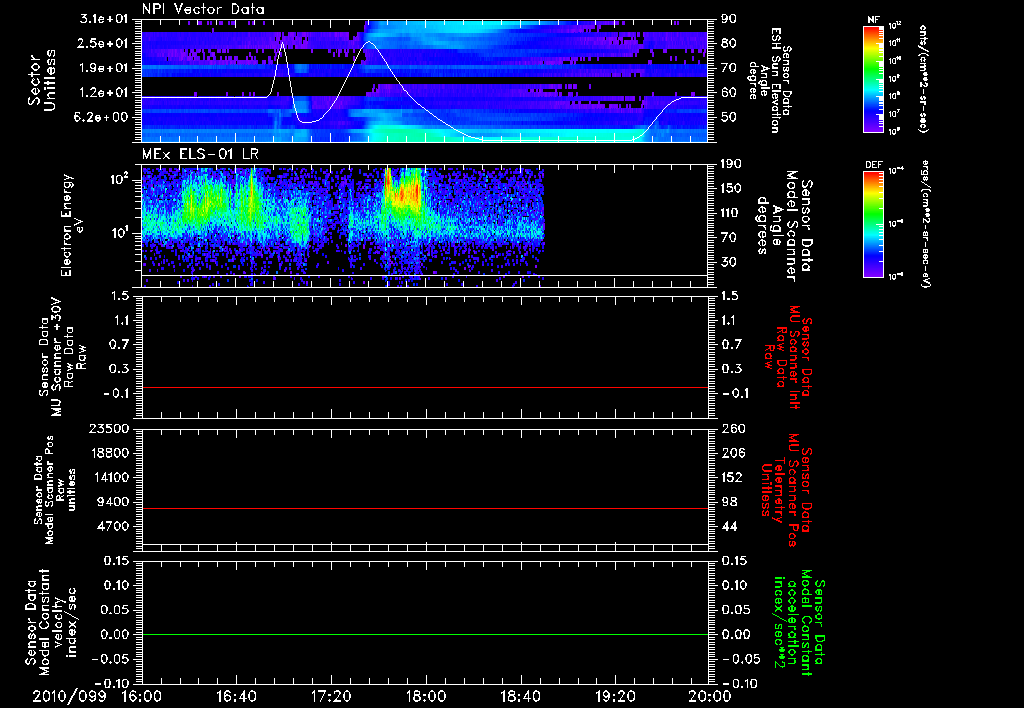This screenshot has width=1024, height=708.
Task: Click the 23500 scanner position tick label
Action: (110, 428)
